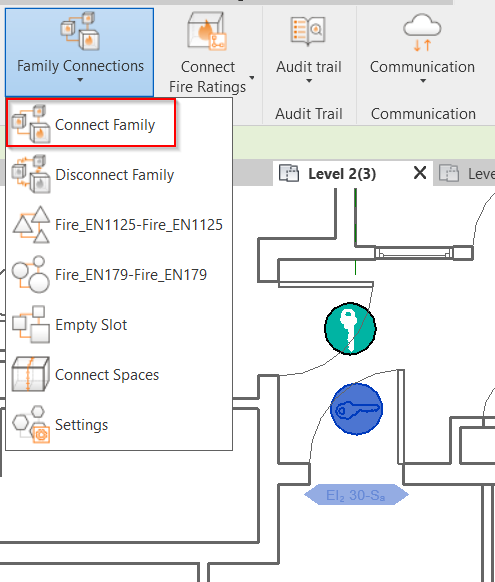Viewport: 495px width, 582px height.
Task: Click the Communication cloud icon
Action: (422, 32)
